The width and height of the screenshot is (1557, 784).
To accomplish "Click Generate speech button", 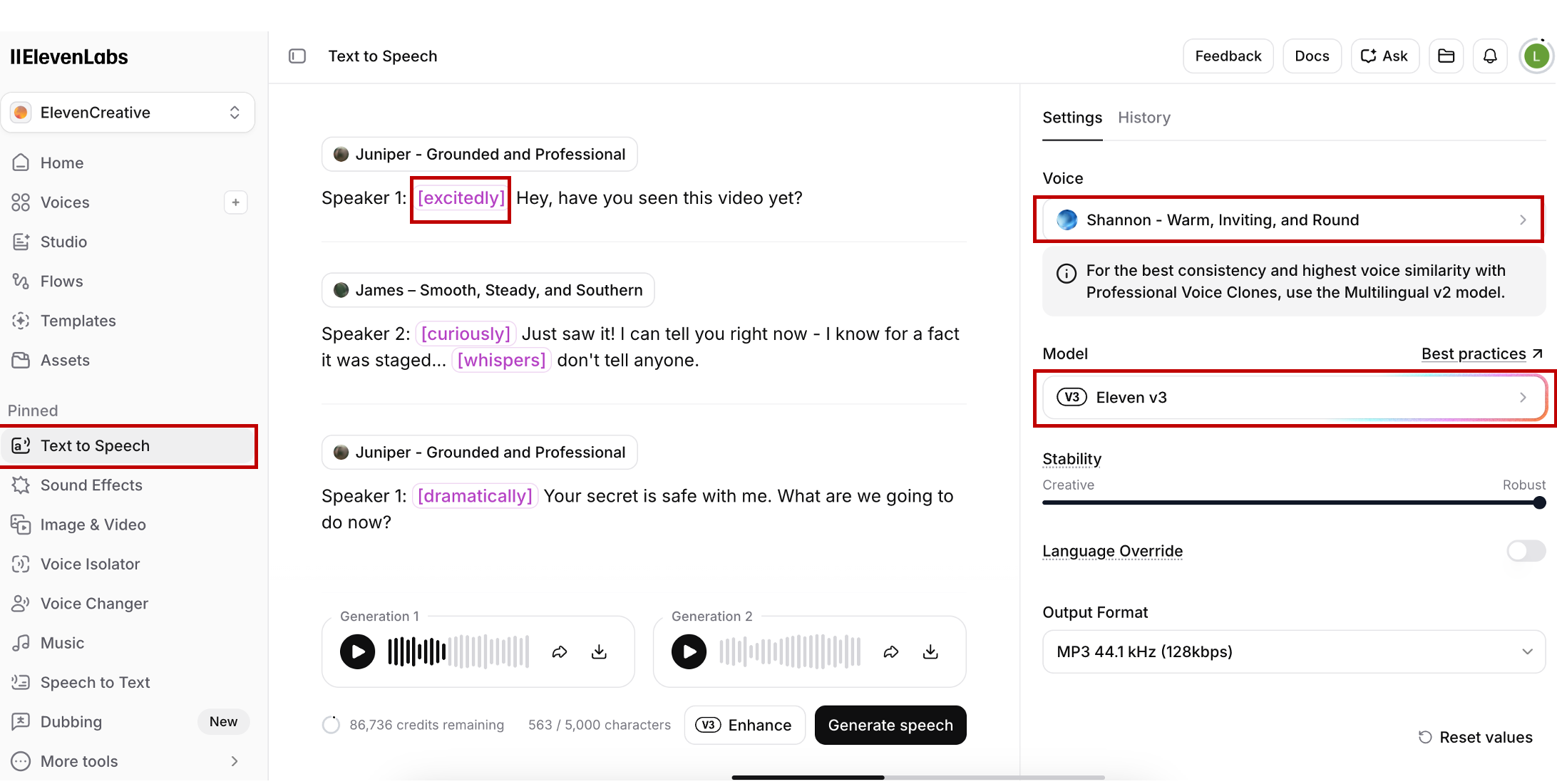I will pos(890,726).
